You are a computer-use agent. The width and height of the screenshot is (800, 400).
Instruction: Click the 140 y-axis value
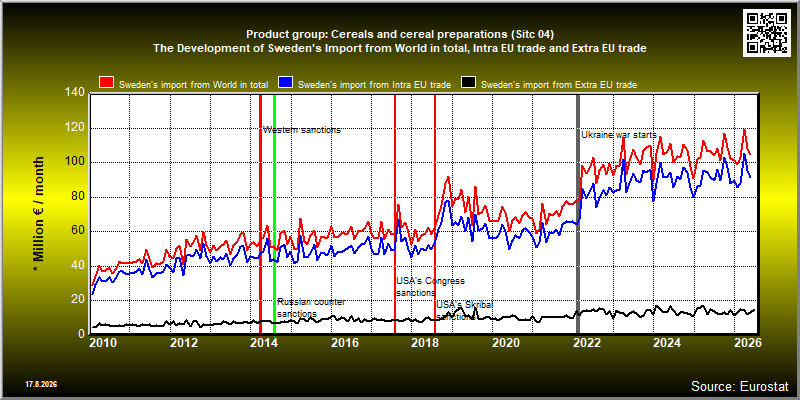75,93
